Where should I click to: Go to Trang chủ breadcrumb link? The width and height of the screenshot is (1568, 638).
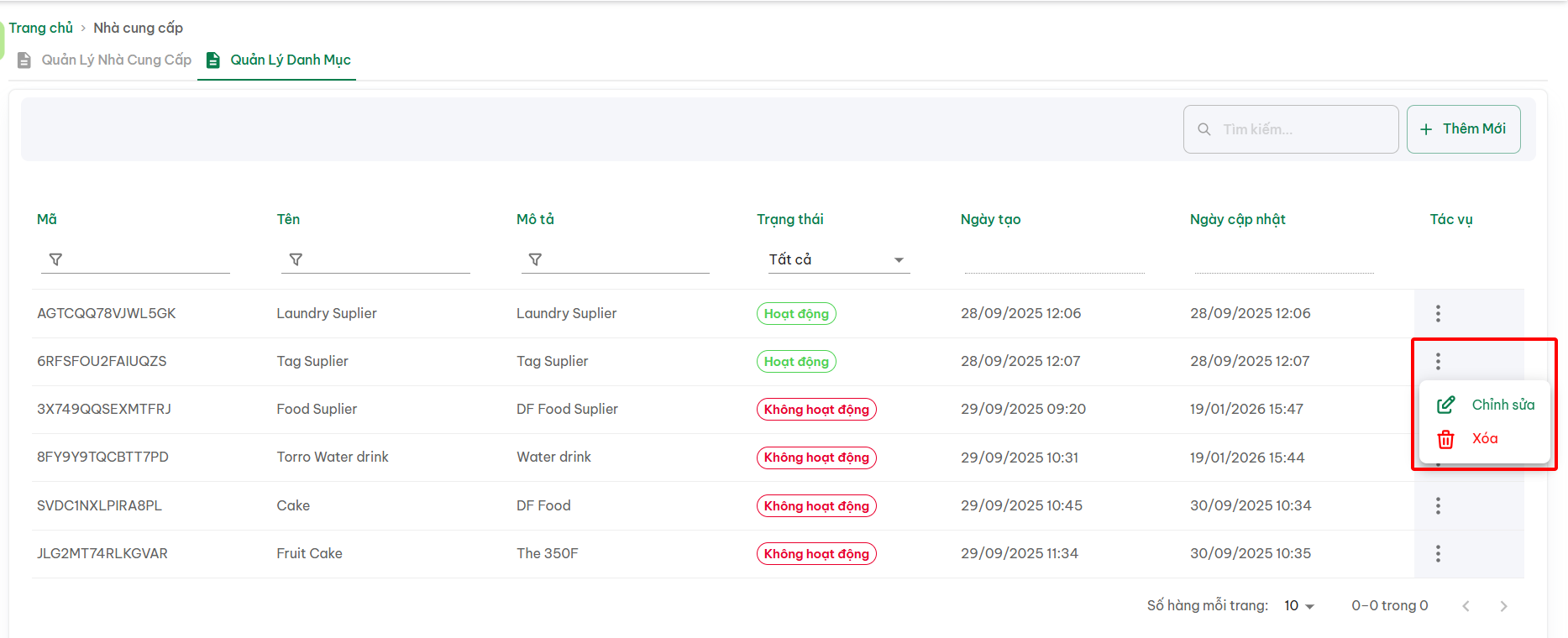point(41,28)
